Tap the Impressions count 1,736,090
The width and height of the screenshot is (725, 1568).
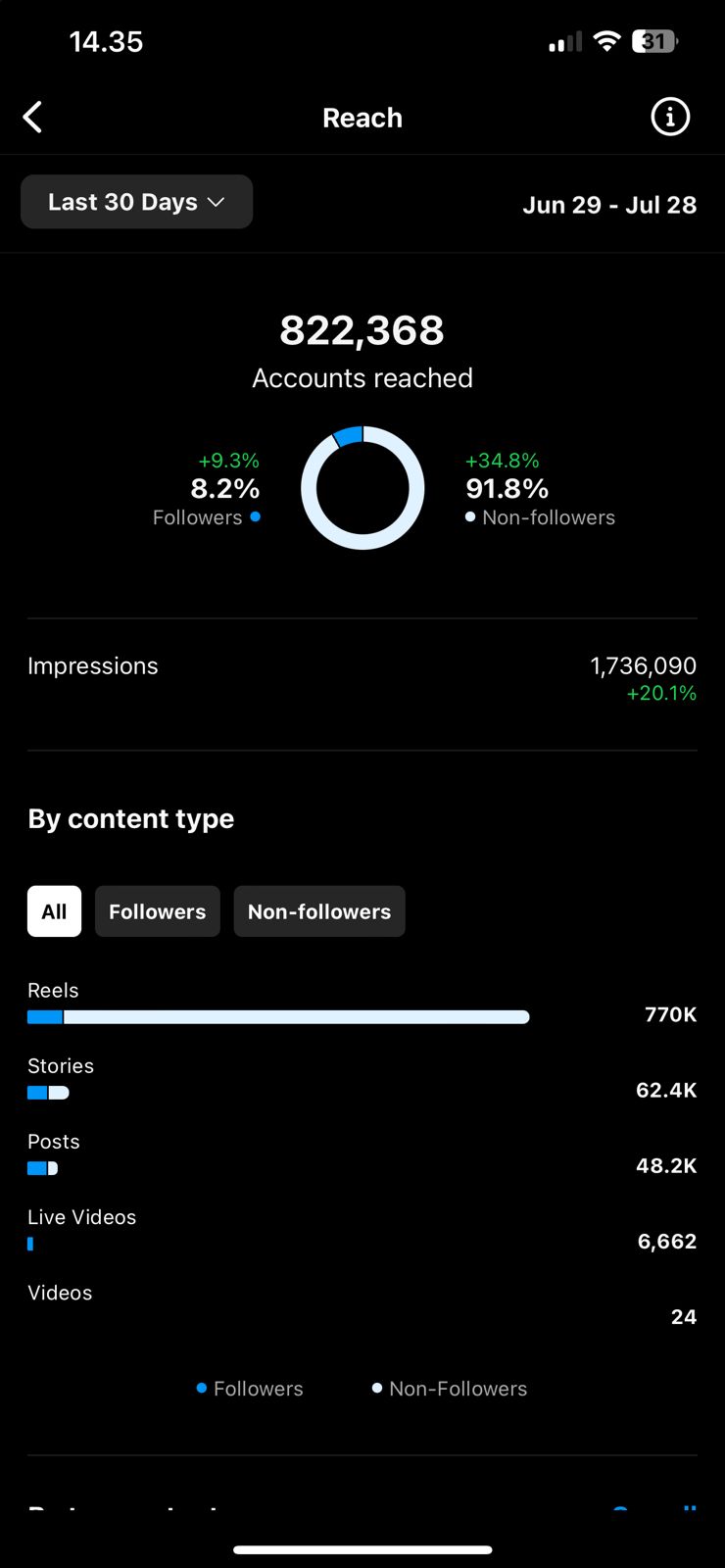coord(643,666)
